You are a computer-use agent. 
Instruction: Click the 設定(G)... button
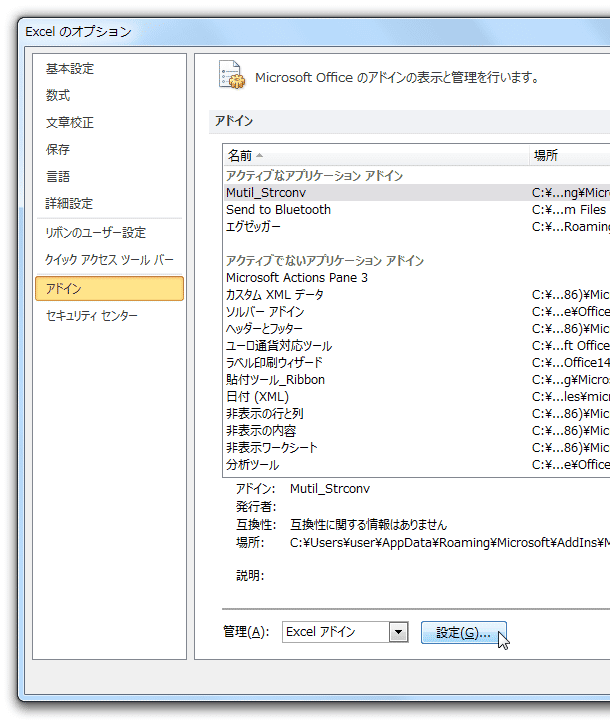(x=464, y=633)
